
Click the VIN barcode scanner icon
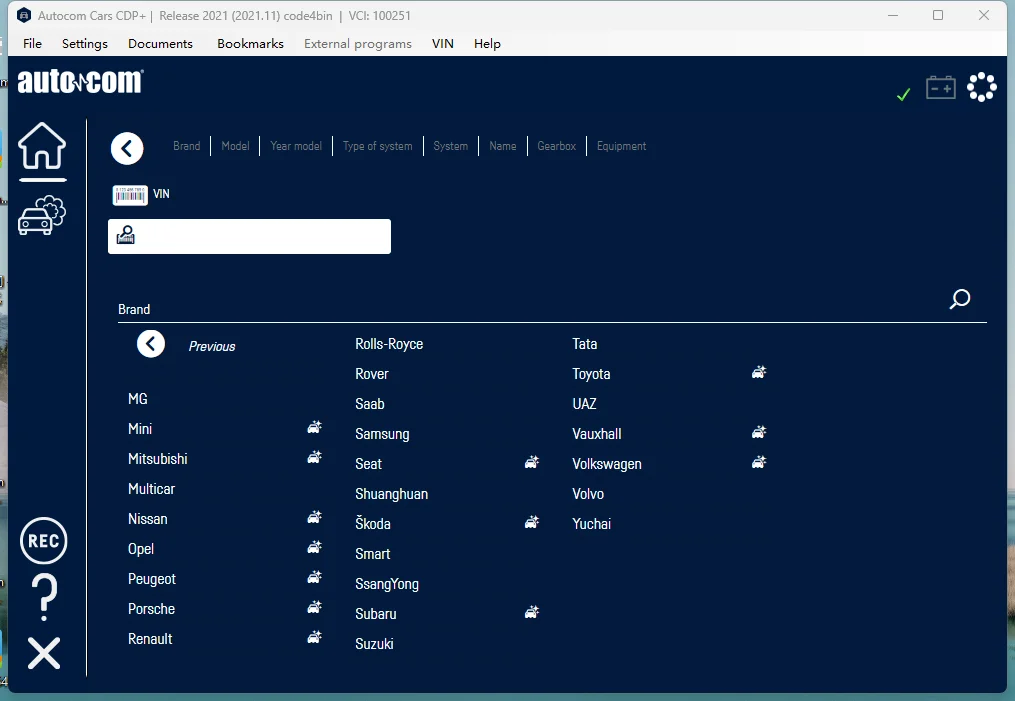tap(130, 194)
